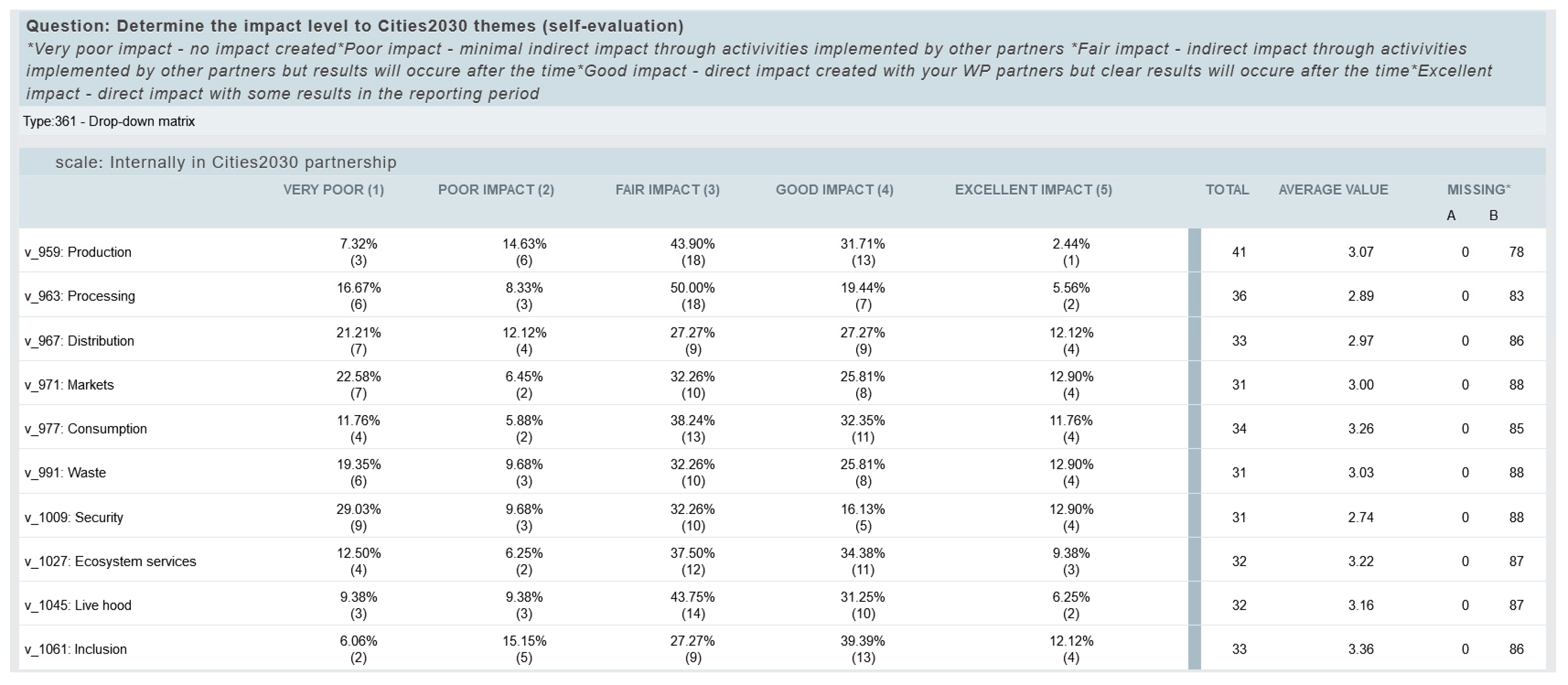Click the MISSING* column header

tap(1479, 190)
